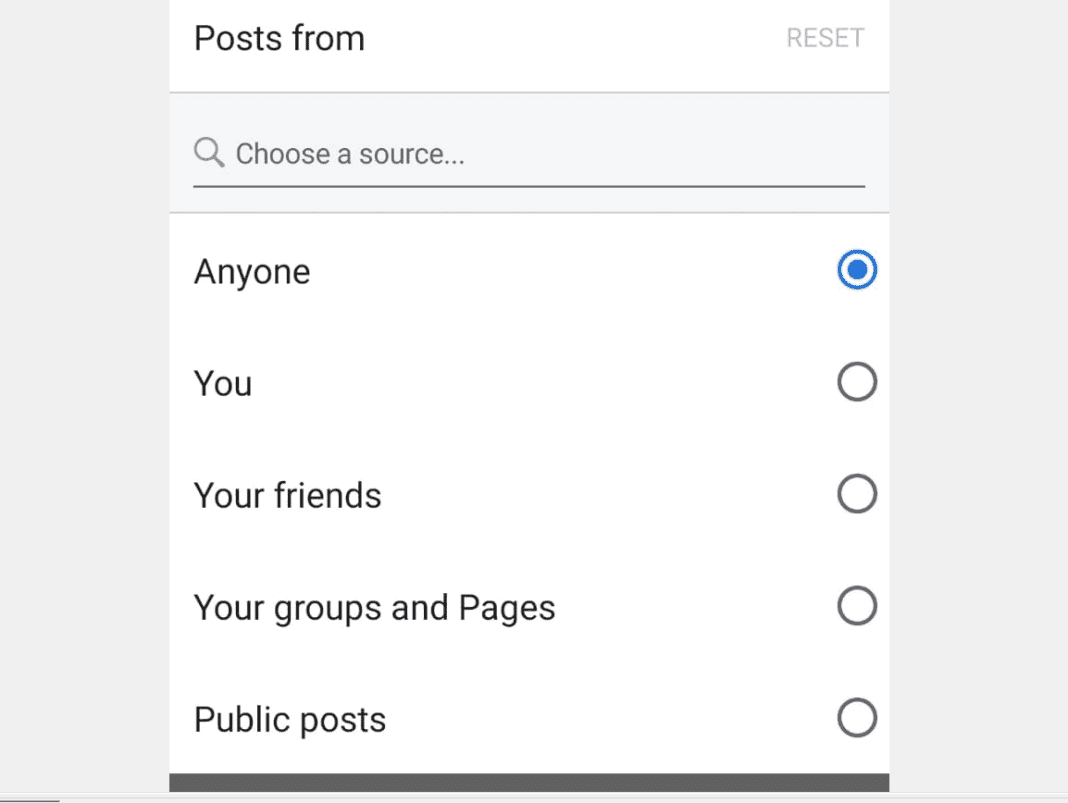Click the magnifying glass search icon
1068x803 pixels.
coord(208,152)
